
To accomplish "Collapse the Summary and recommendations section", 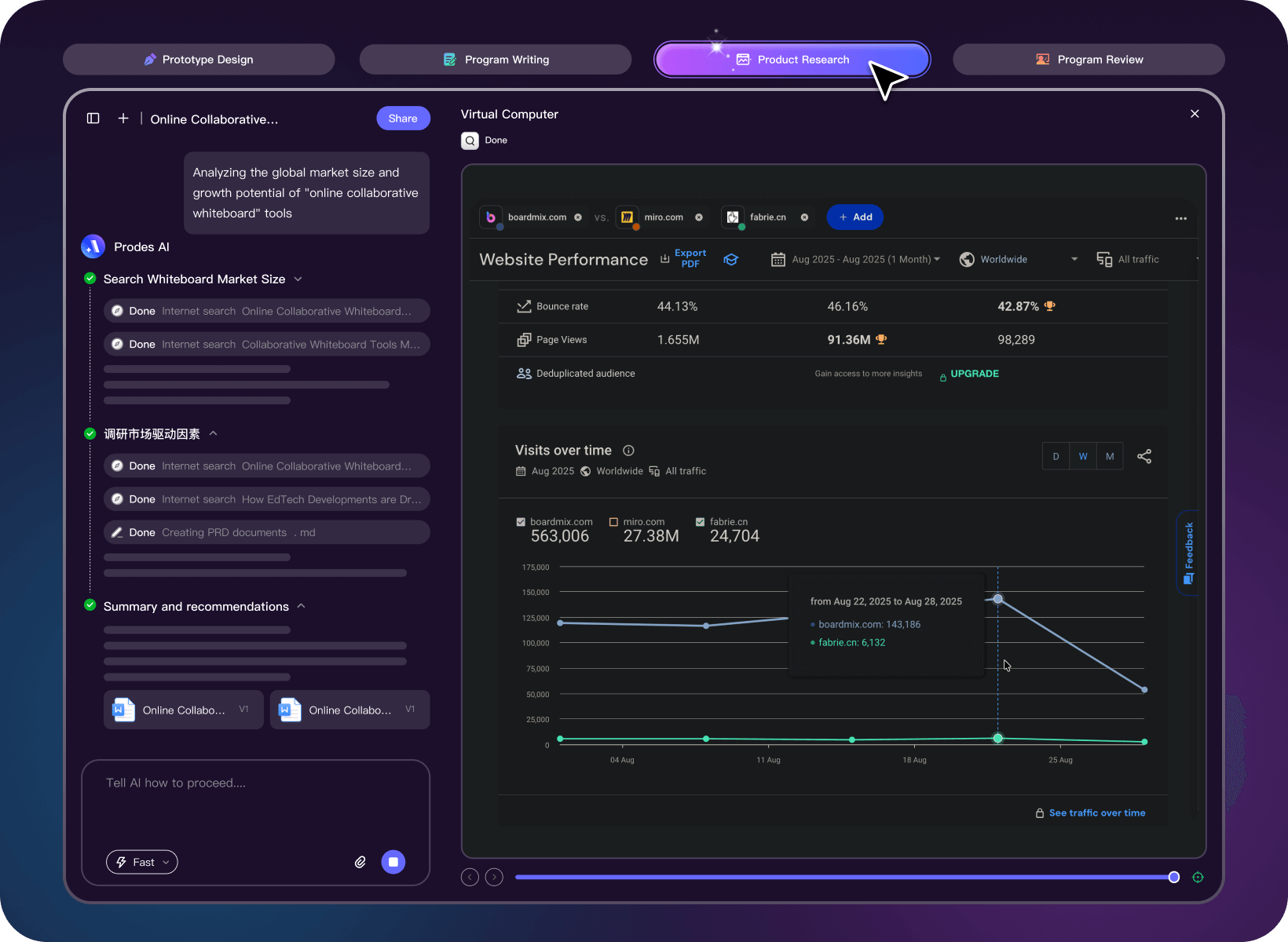I will click(x=301, y=606).
